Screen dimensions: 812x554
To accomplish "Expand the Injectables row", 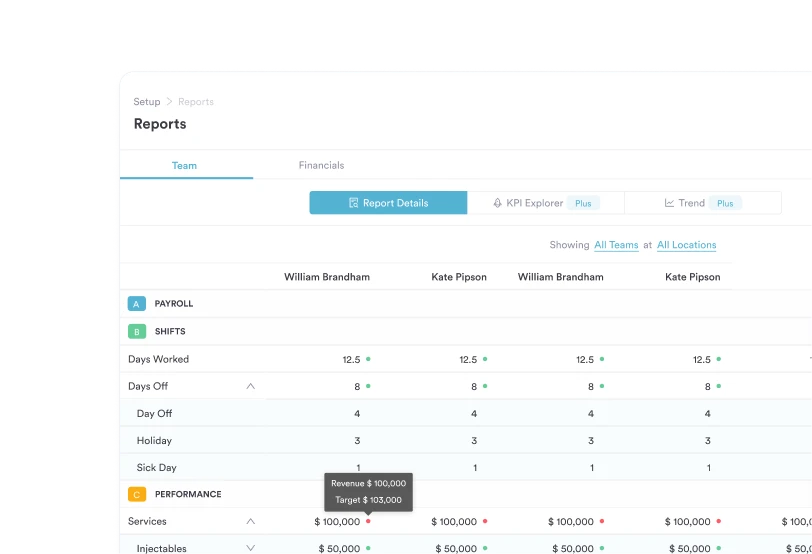I will pos(250,548).
